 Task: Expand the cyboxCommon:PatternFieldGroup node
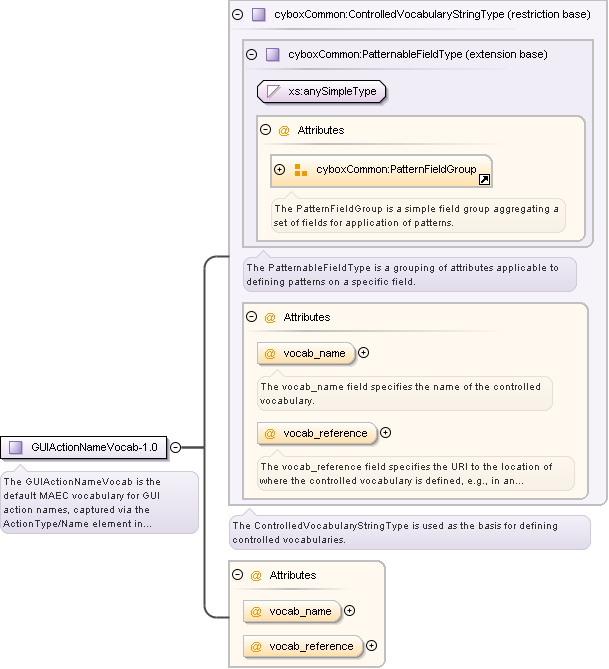coord(280,169)
